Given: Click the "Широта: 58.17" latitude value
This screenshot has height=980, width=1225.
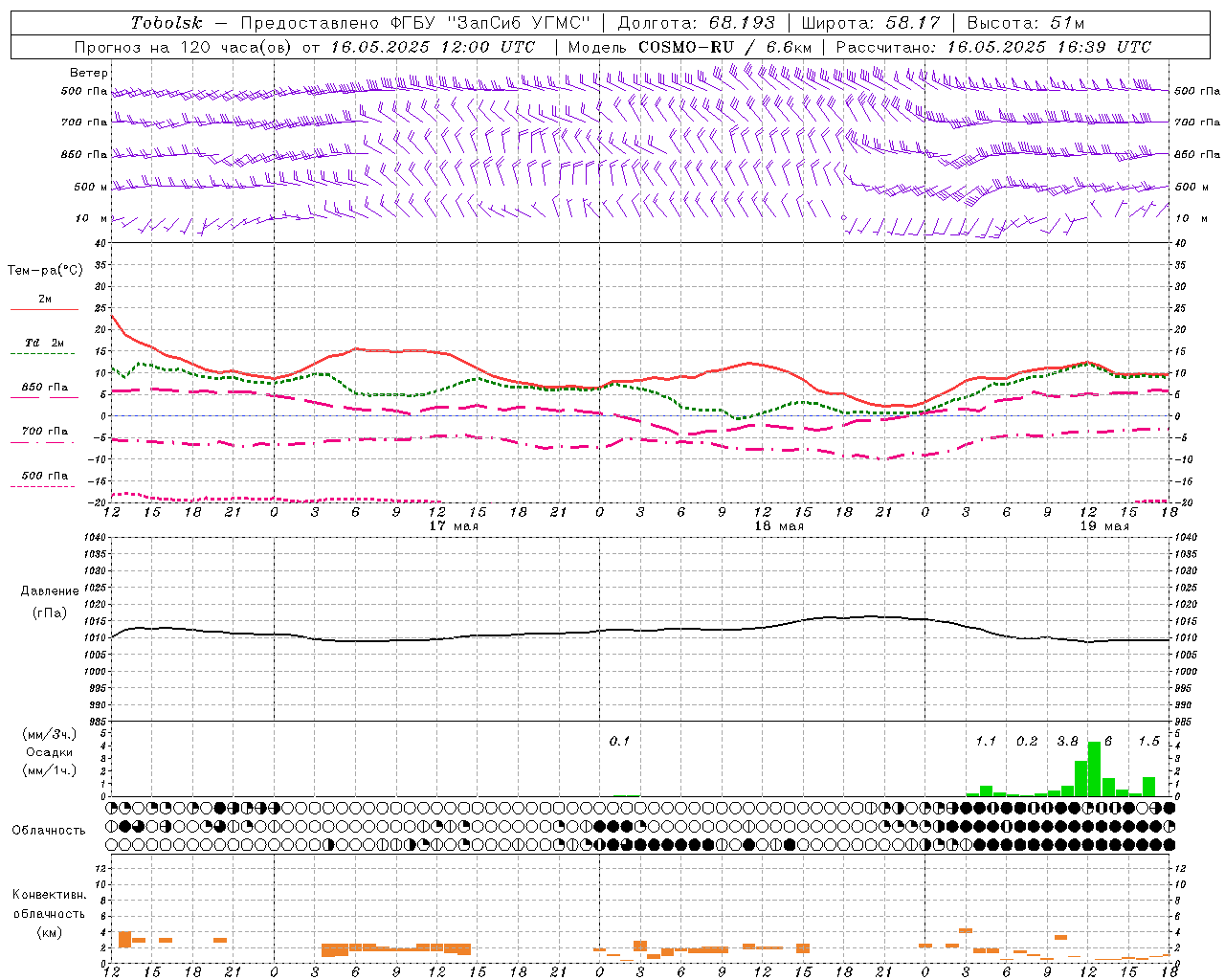Looking at the screenshot, I should 871,23.
